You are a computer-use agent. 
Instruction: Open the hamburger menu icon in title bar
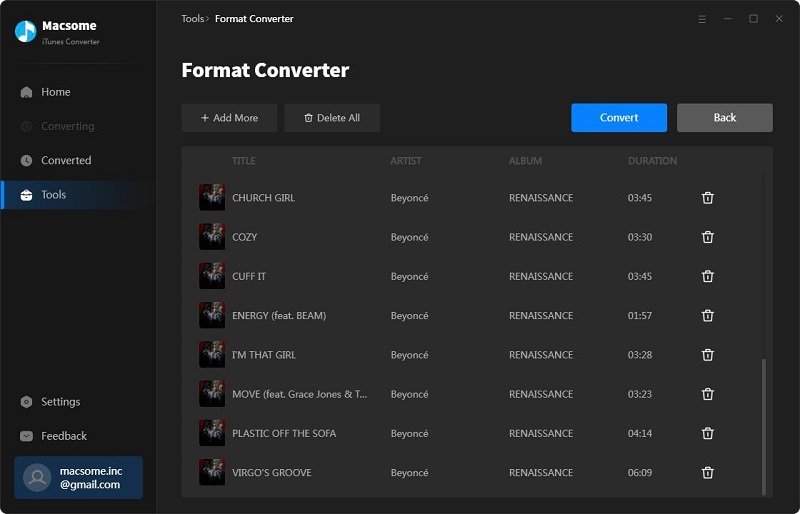(x=702, y=19)
